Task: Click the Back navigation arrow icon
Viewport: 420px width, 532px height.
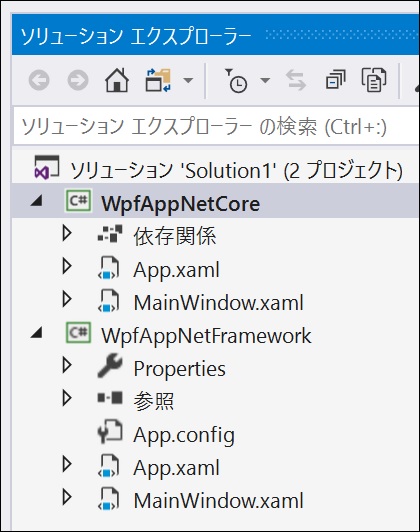Action: (x=39, y=80)
